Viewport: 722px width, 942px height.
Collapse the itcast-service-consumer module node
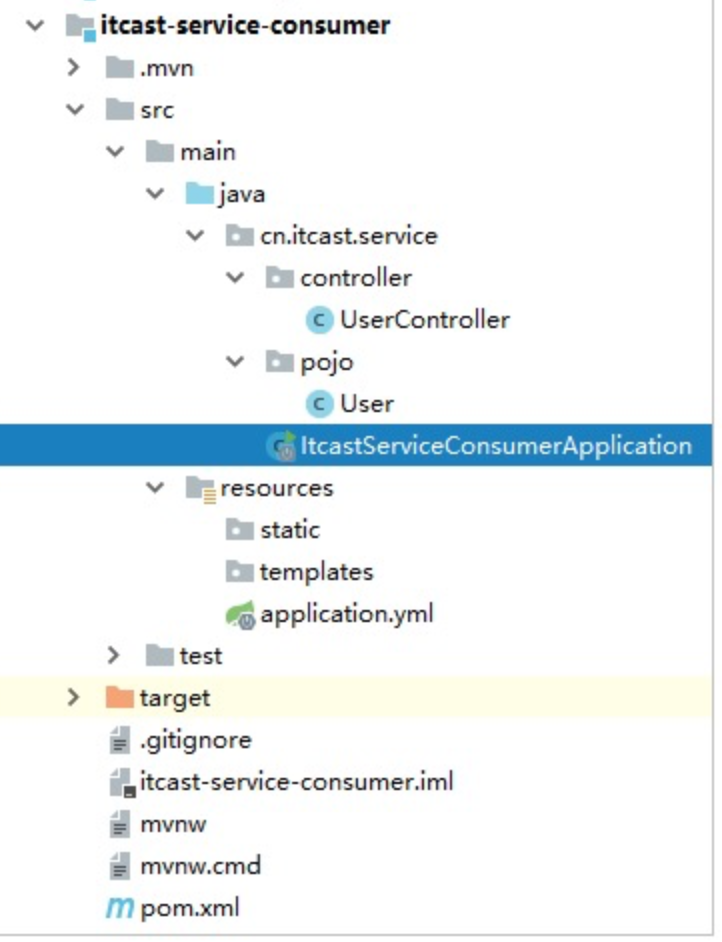(35, 26)
